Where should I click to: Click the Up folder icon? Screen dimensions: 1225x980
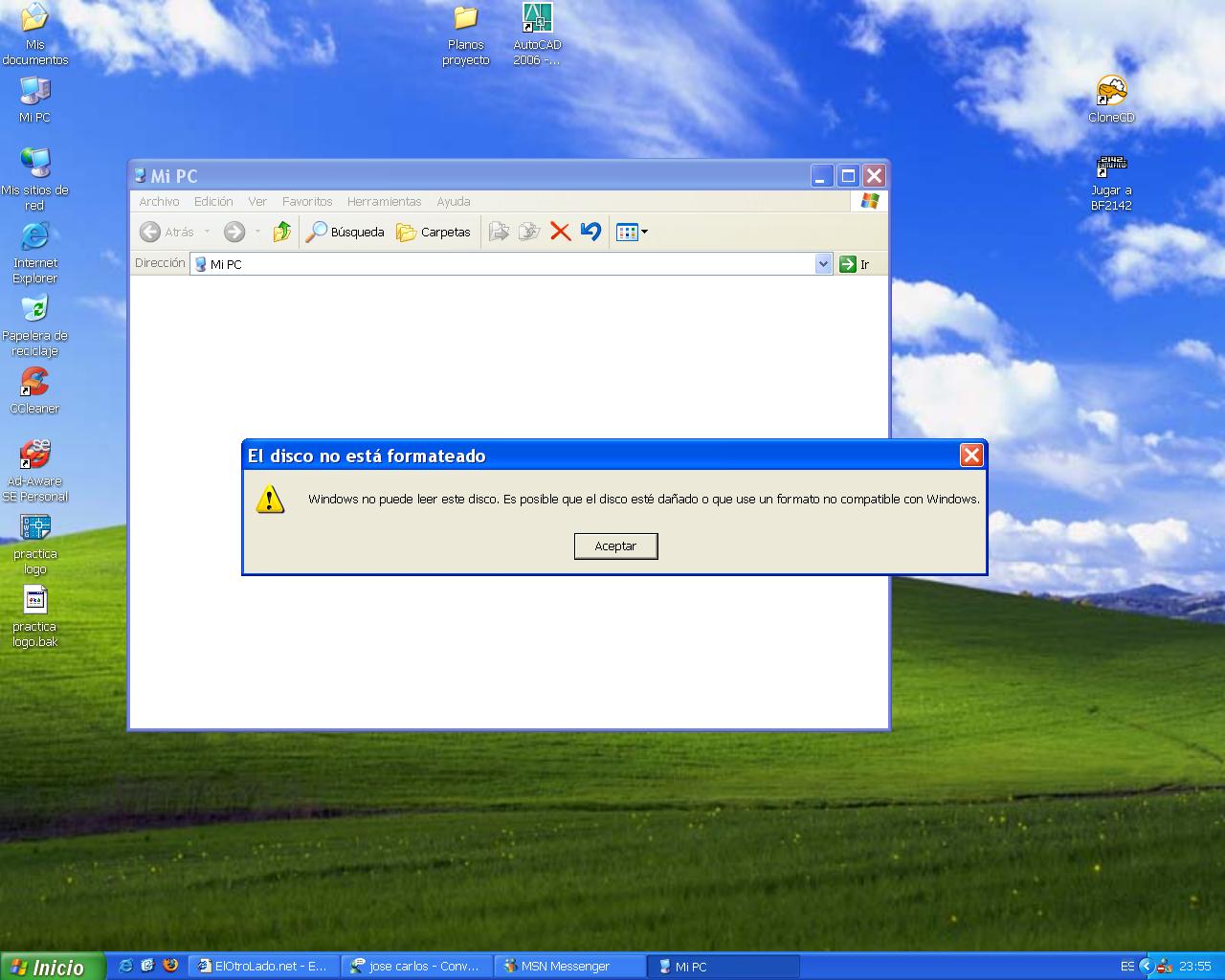click(x=281, y=232)
